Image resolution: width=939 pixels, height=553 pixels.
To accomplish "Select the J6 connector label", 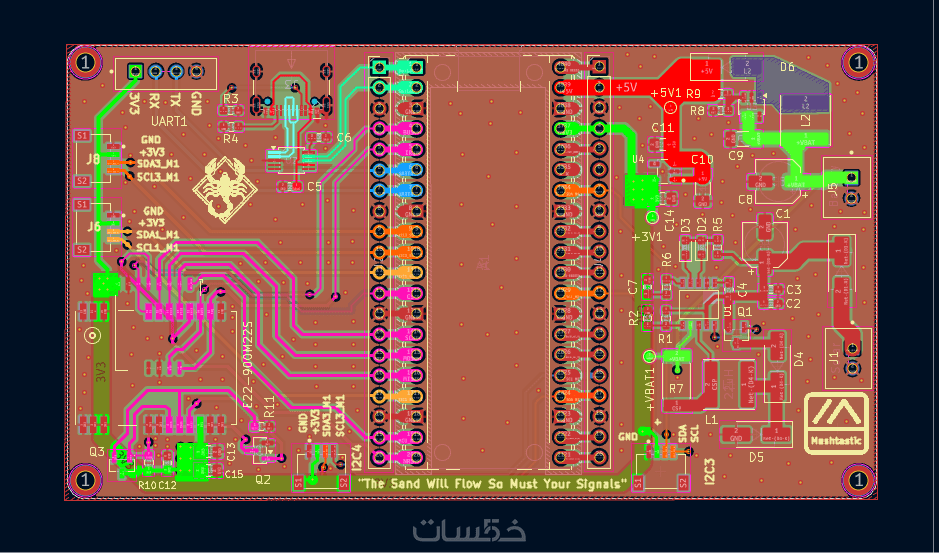I will [93, 227].
